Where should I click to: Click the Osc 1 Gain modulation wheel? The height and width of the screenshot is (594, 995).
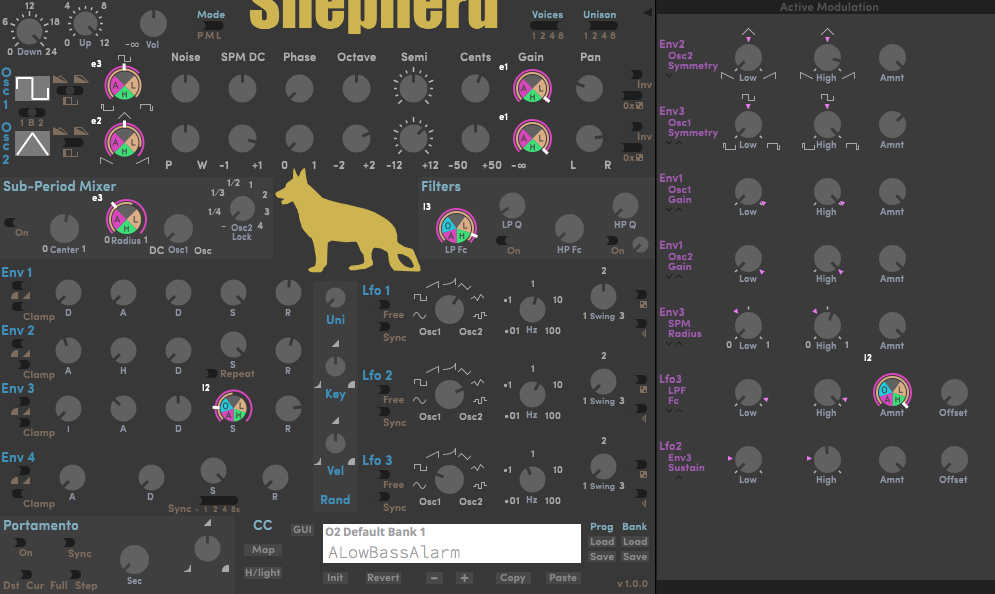[x=532, y=87]
